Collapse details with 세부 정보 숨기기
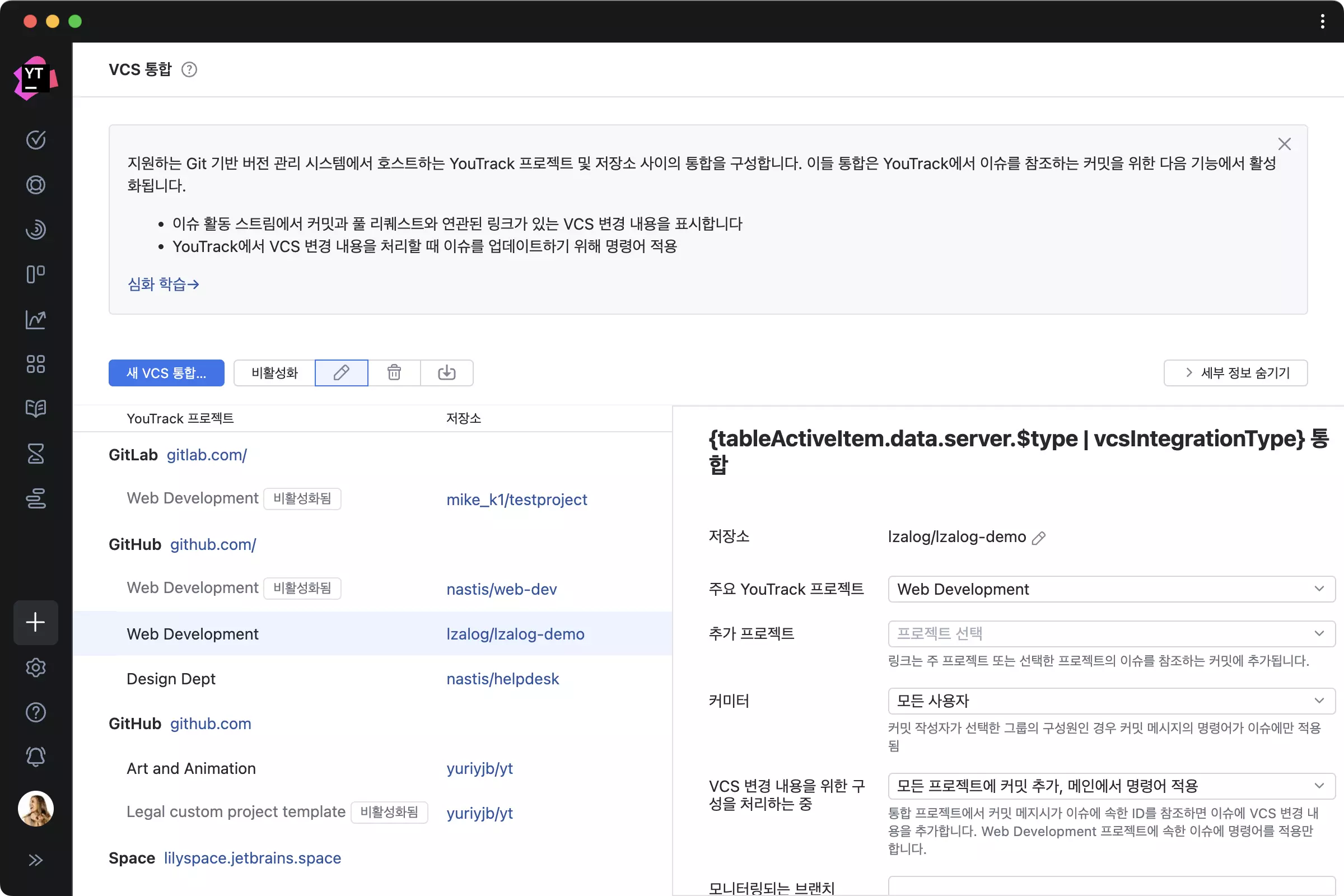 [x=1235, y=372]
